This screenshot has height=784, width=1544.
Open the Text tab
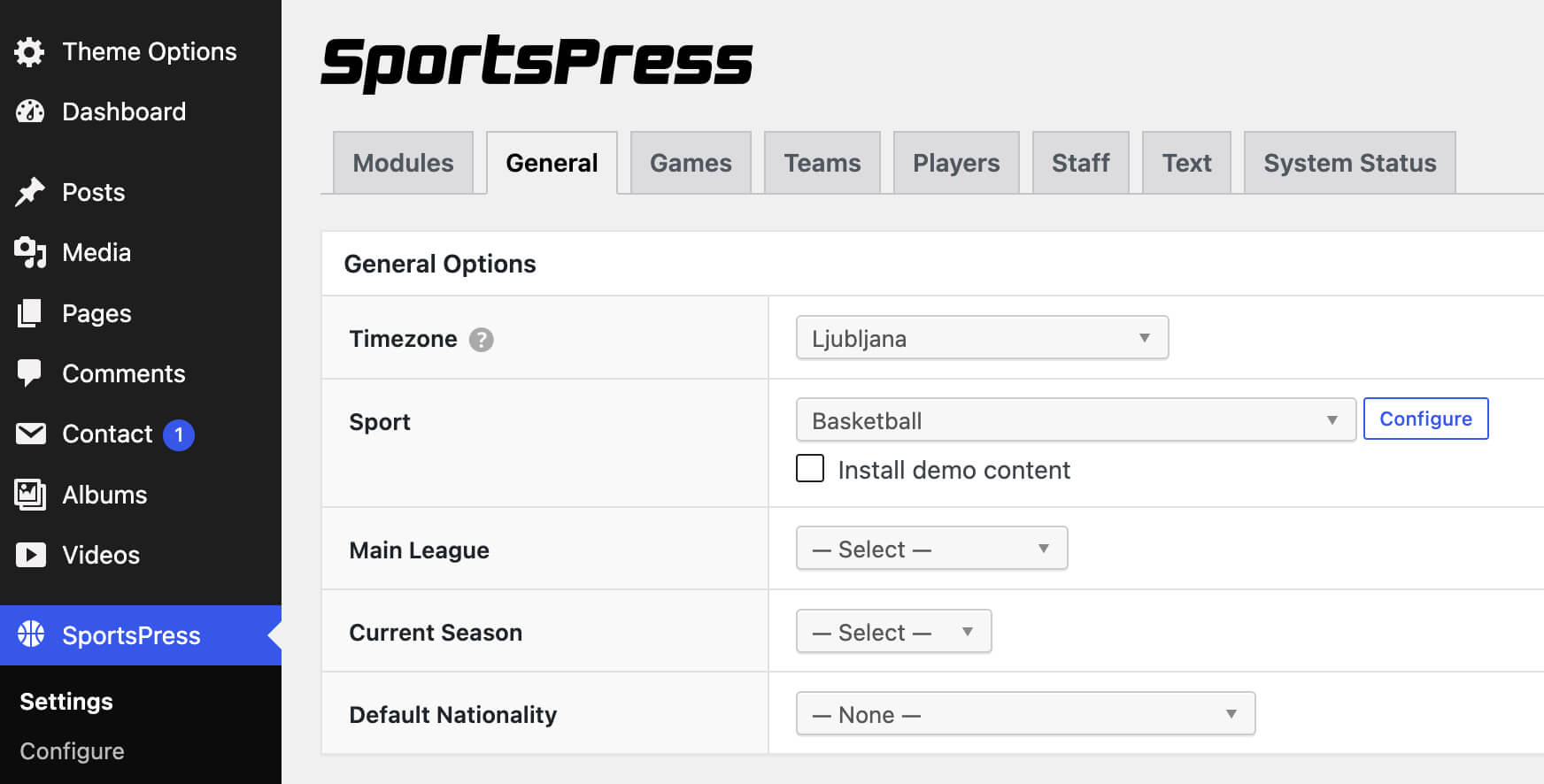[x=1186, y=163]
